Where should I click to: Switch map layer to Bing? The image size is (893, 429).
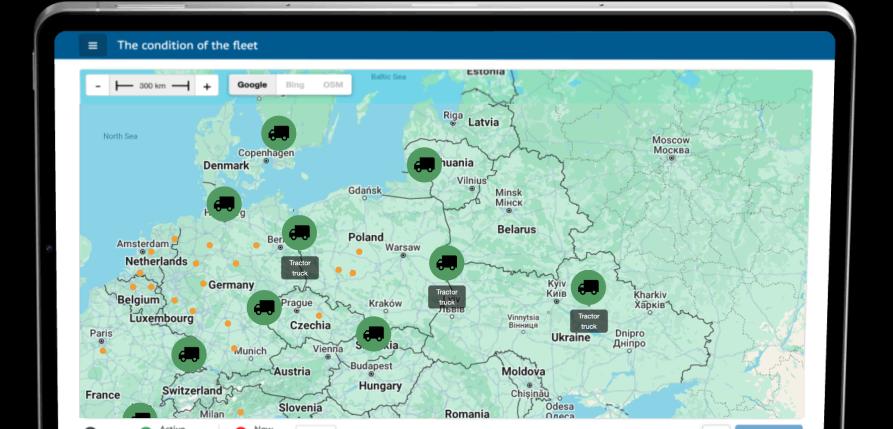(295, 85)
